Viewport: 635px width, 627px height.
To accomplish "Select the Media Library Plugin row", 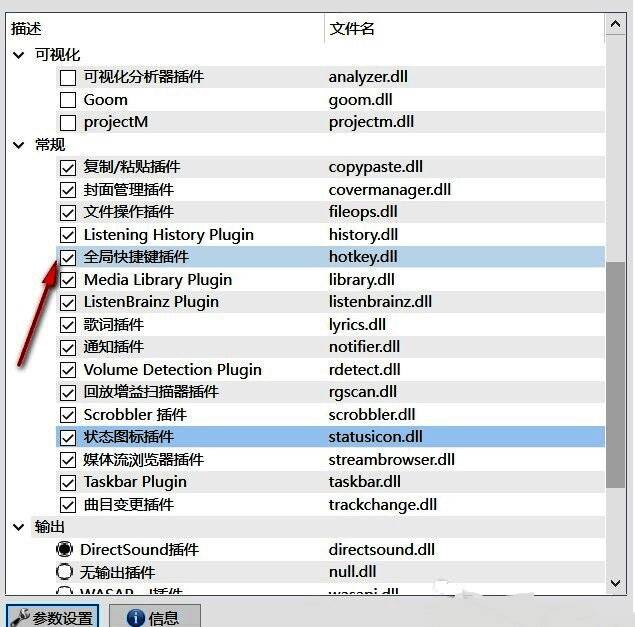I will pos(157,280).
